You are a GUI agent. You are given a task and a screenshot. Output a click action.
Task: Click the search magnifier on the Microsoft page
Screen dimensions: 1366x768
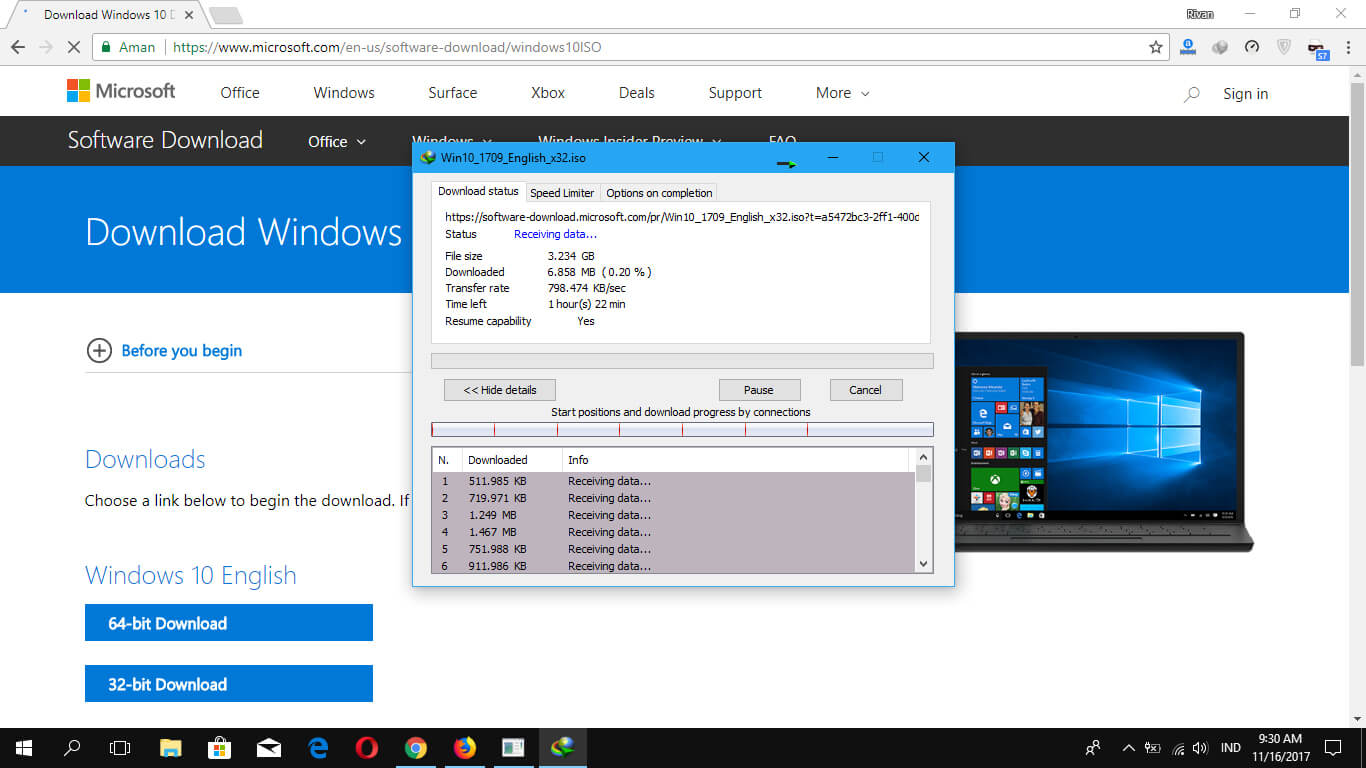coord(1191,94)
